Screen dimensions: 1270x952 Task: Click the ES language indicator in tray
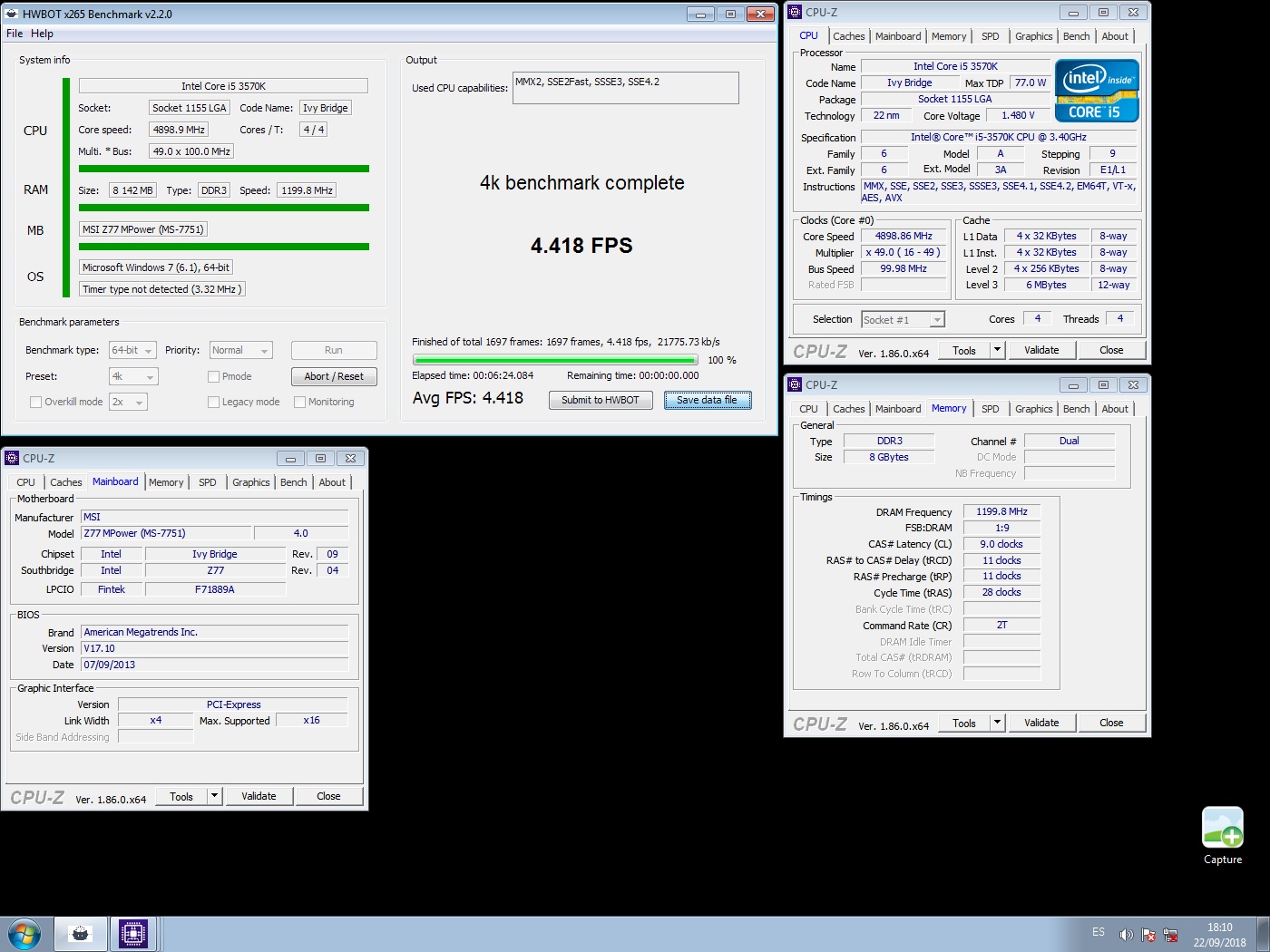1099,932
